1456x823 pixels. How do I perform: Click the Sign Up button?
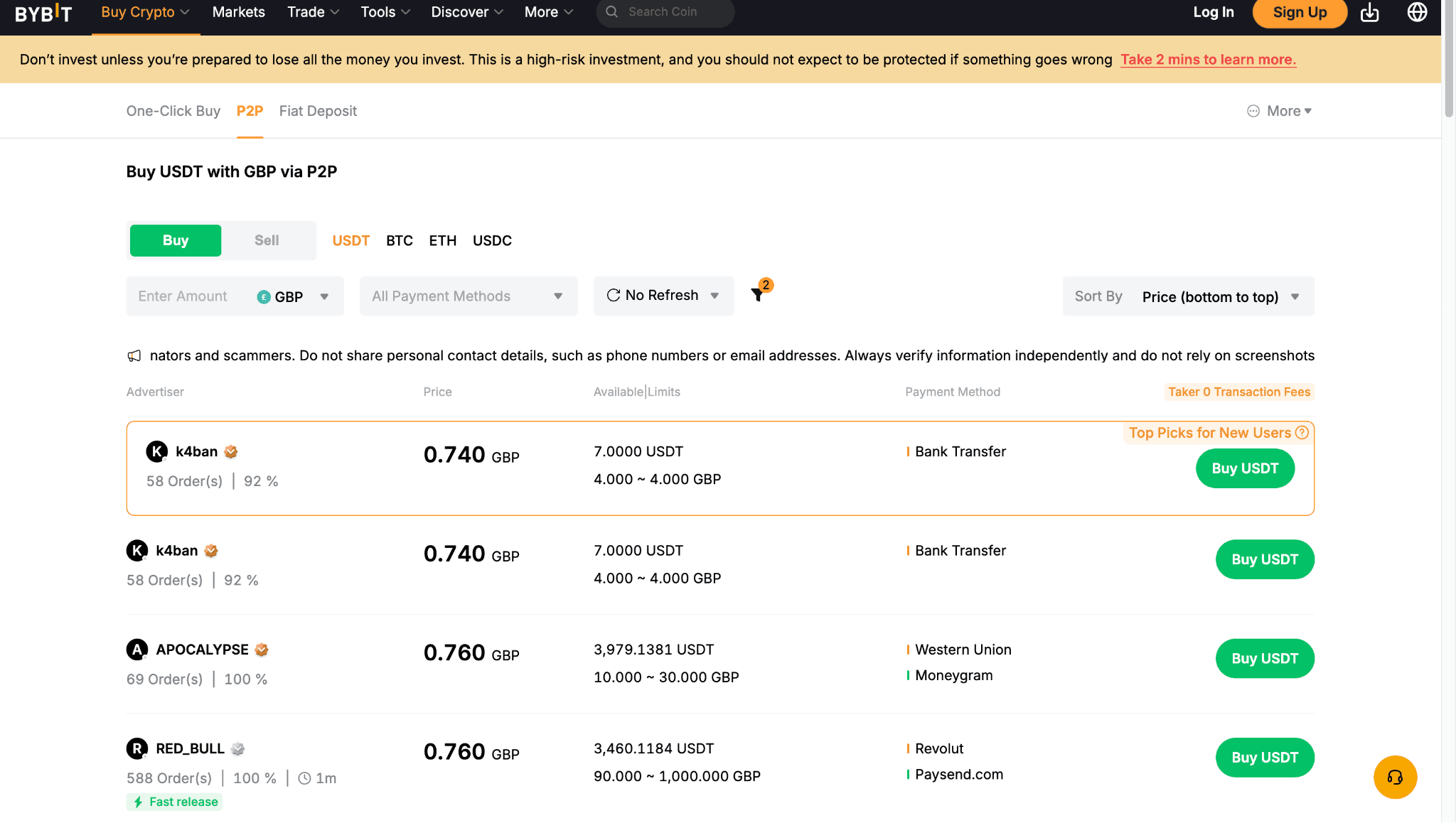pos(1300,12)
